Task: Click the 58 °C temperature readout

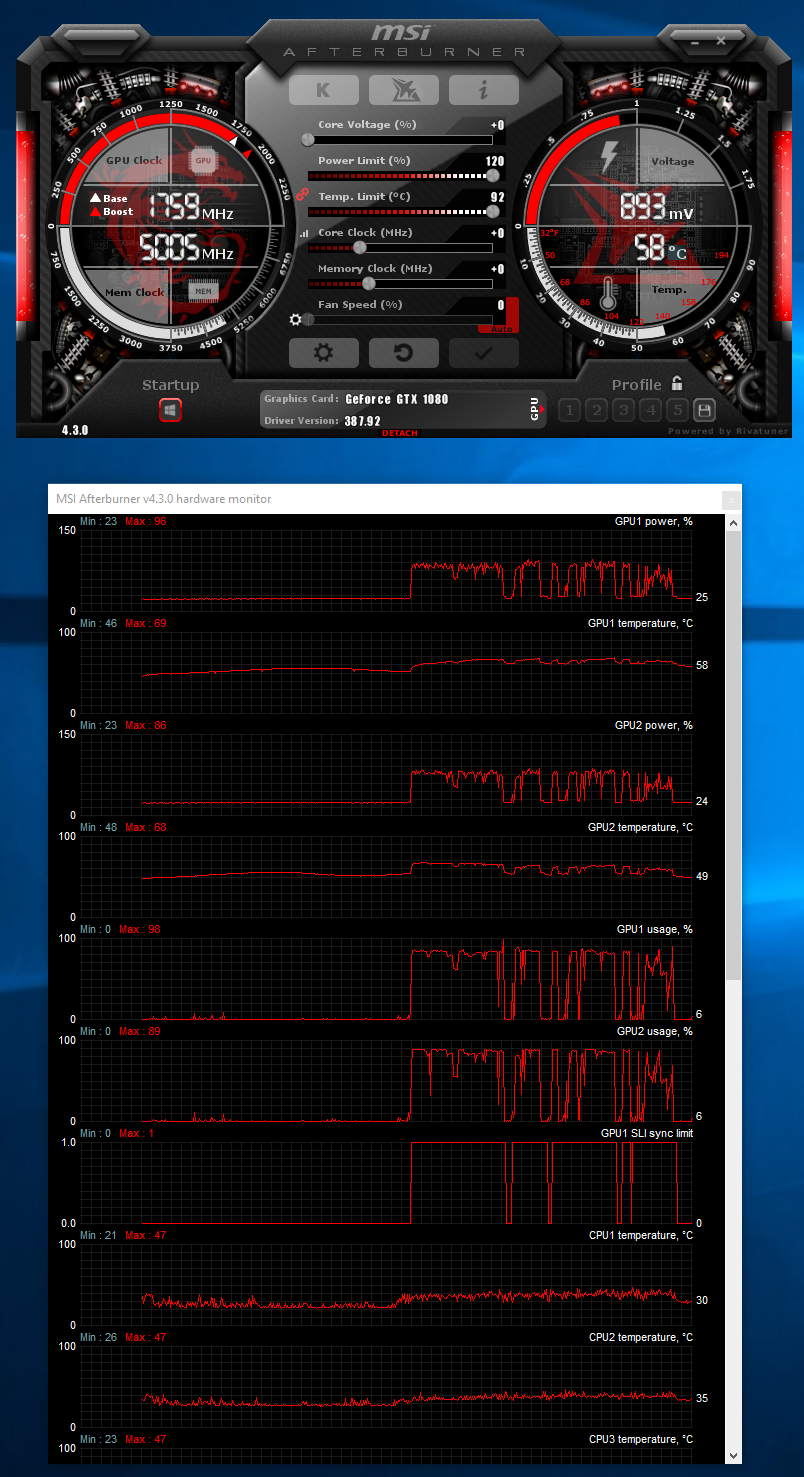Action: click(x=661, y=247)
